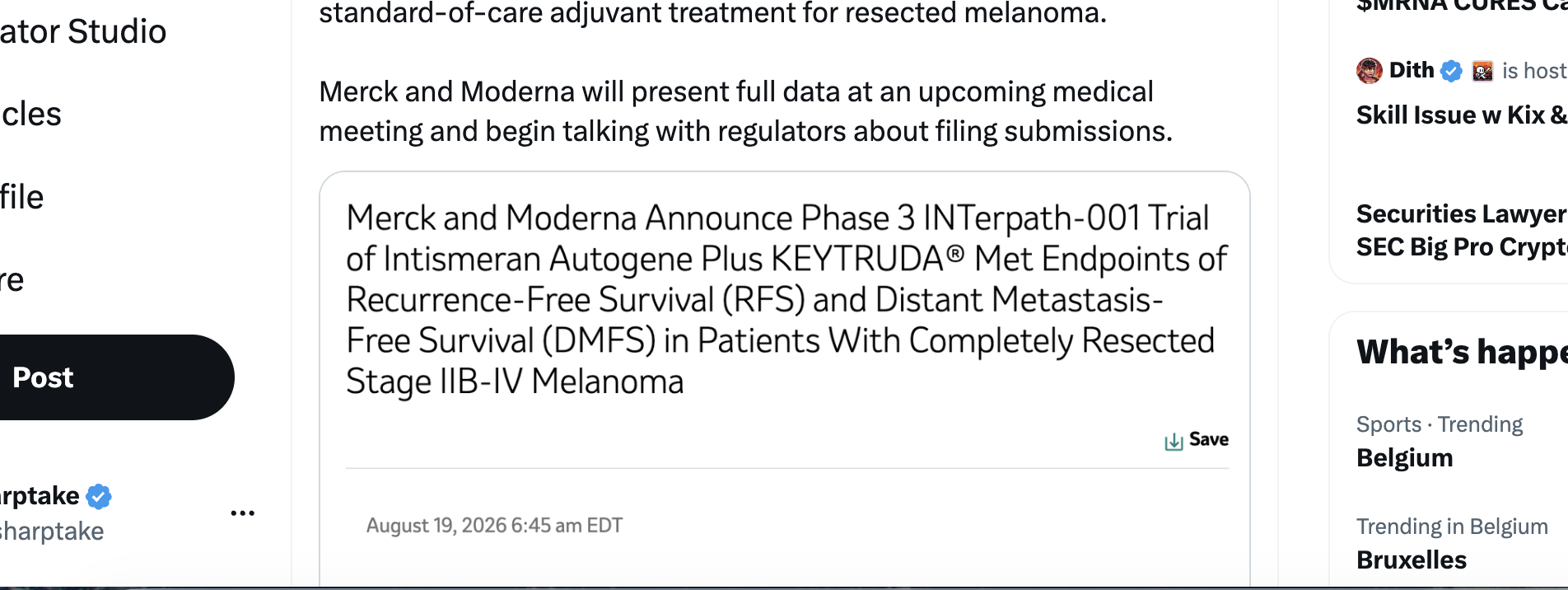Click the Save text in press card
Screen dimensions: 1568x590
click(1208, 439)
